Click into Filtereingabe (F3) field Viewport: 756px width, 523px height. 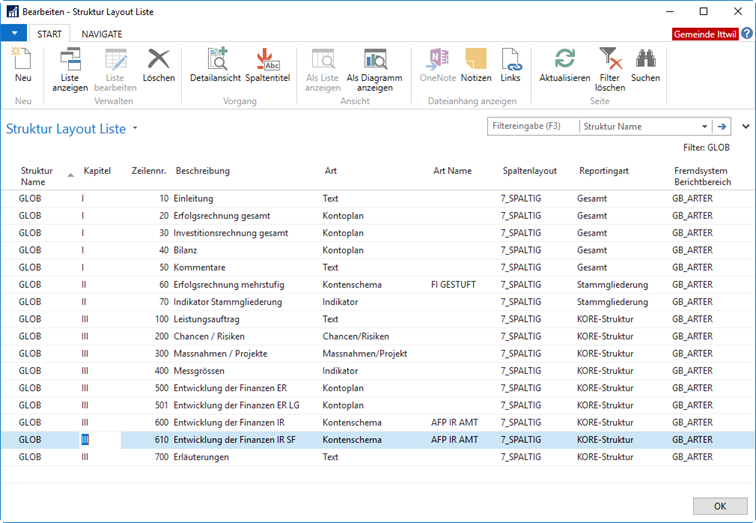pos(533,126)
